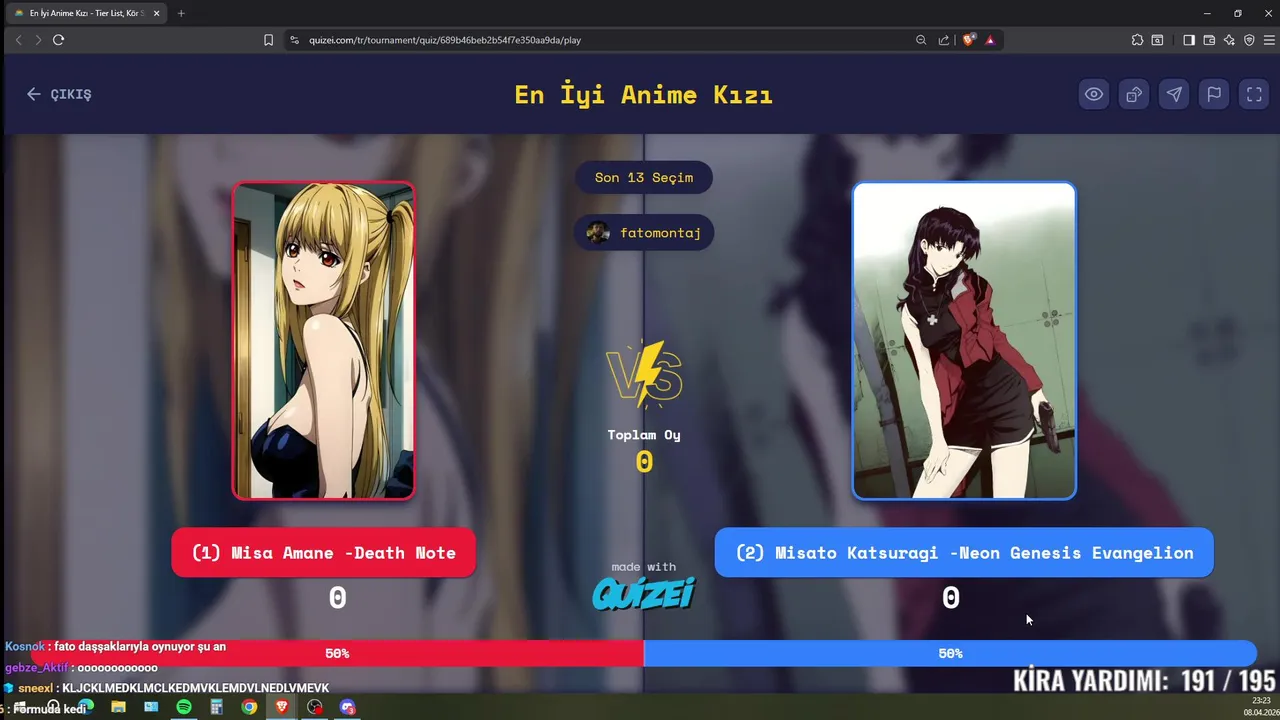1280x720 pixels.
Task: Open the tab search toolbar icon
Action: point(1157,40)
